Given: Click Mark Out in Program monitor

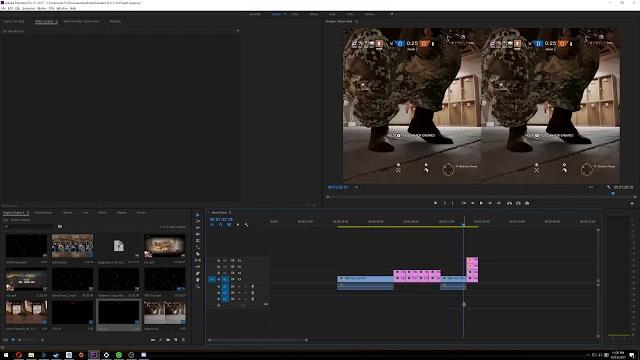Looking at the screenshot, I should 453,203.
